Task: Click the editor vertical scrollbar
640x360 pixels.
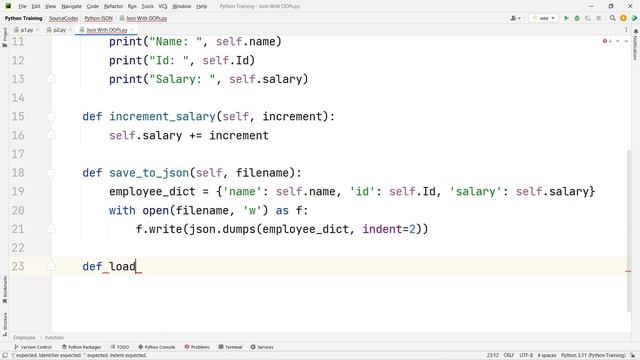Action: pyautogui.click(x=629, y=231)
